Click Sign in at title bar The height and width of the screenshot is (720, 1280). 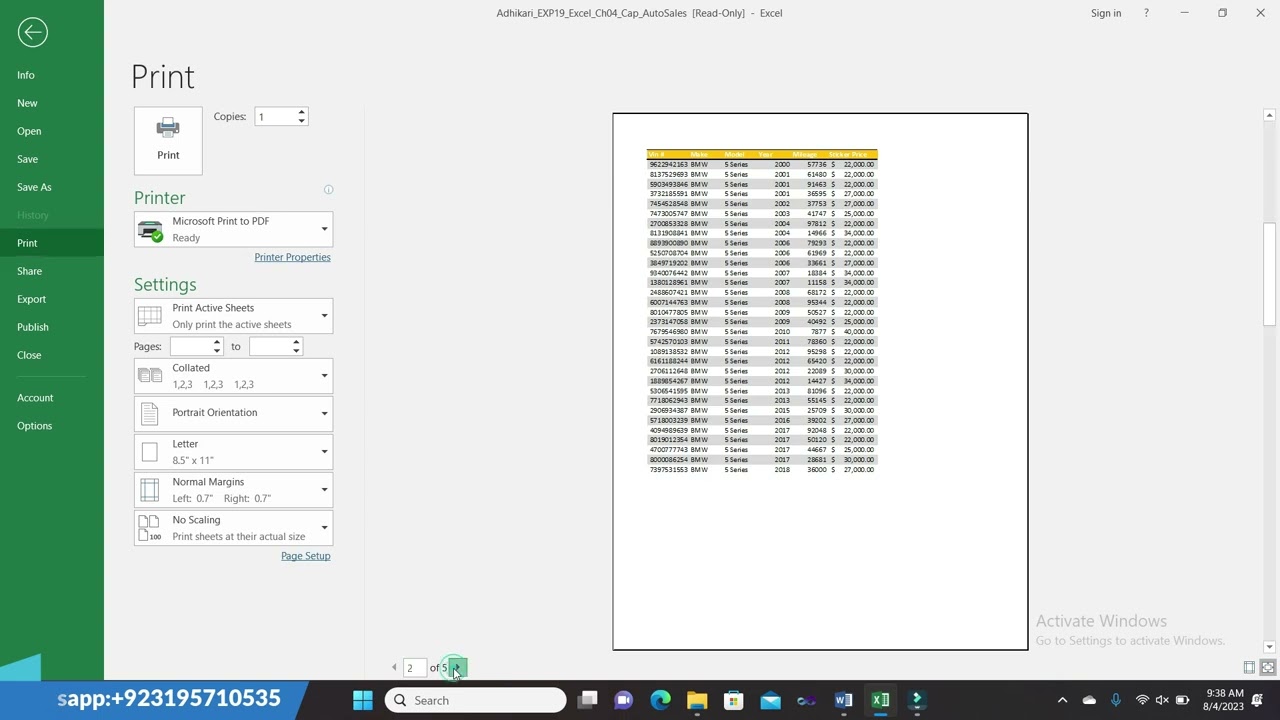1106,13
